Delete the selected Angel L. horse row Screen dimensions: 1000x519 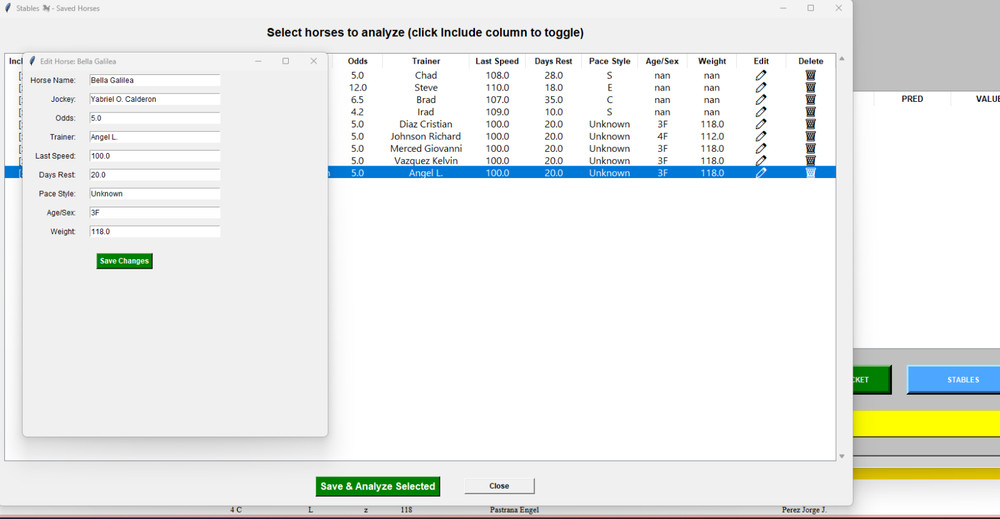810,173
